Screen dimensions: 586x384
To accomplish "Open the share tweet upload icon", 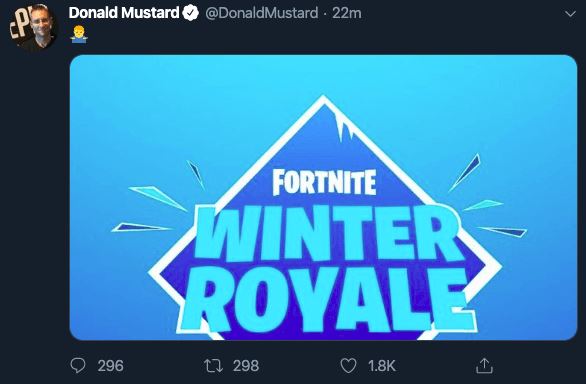I will (x=484, y=366).
